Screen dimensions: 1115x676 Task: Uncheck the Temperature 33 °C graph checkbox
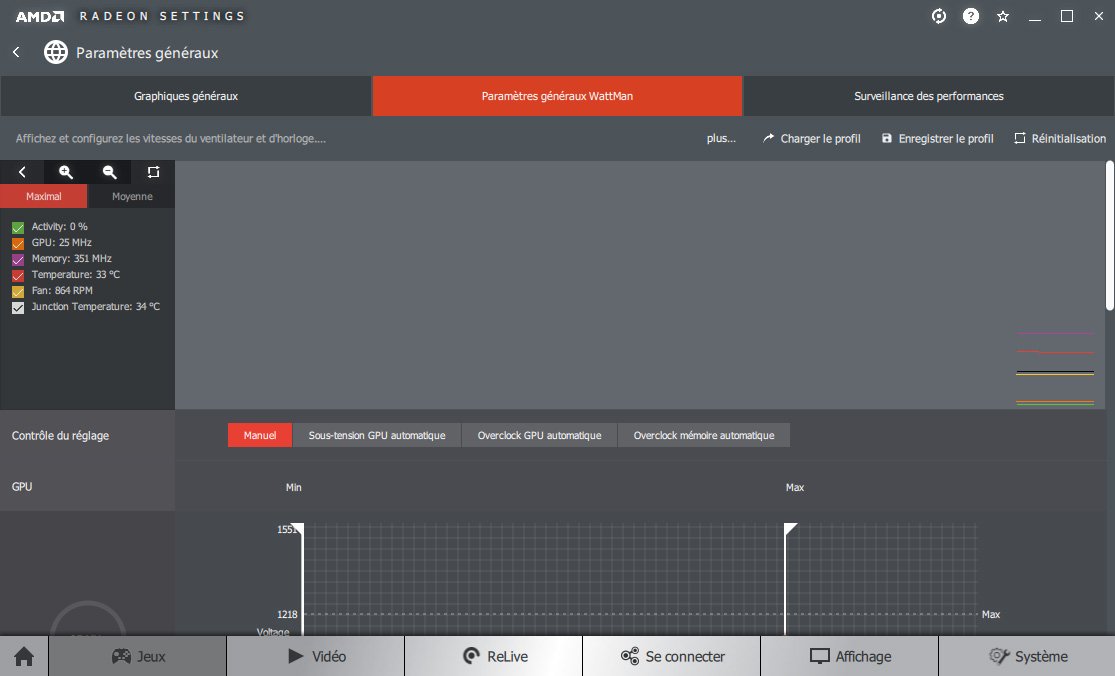click(18, 276)
